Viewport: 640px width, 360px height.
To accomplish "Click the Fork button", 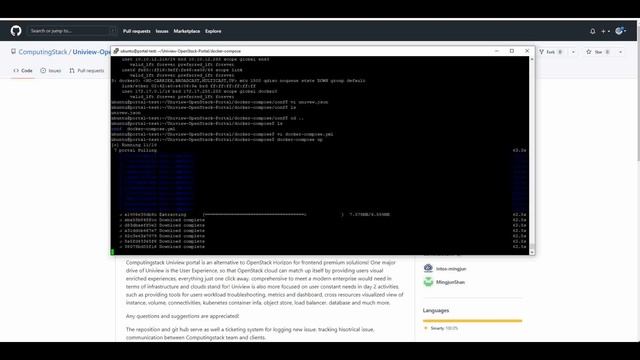I will [x=551, y=52].
